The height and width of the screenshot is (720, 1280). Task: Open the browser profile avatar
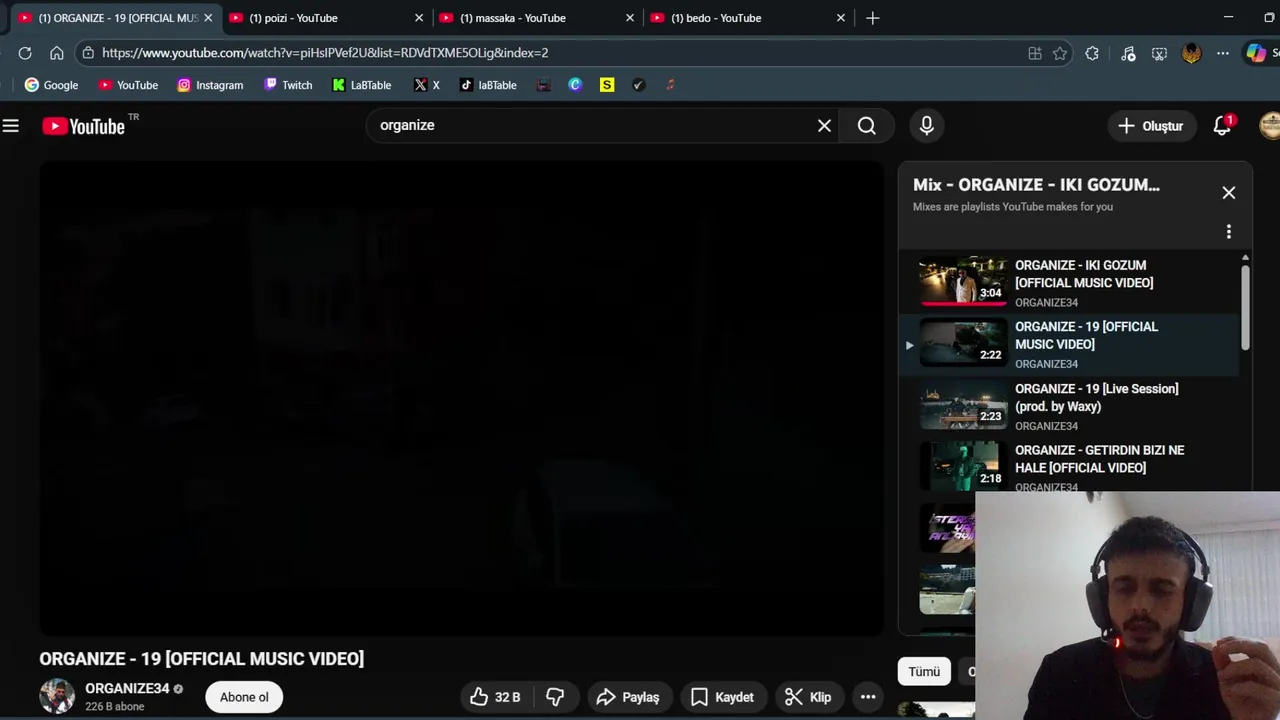click(x=1191, y=53)
